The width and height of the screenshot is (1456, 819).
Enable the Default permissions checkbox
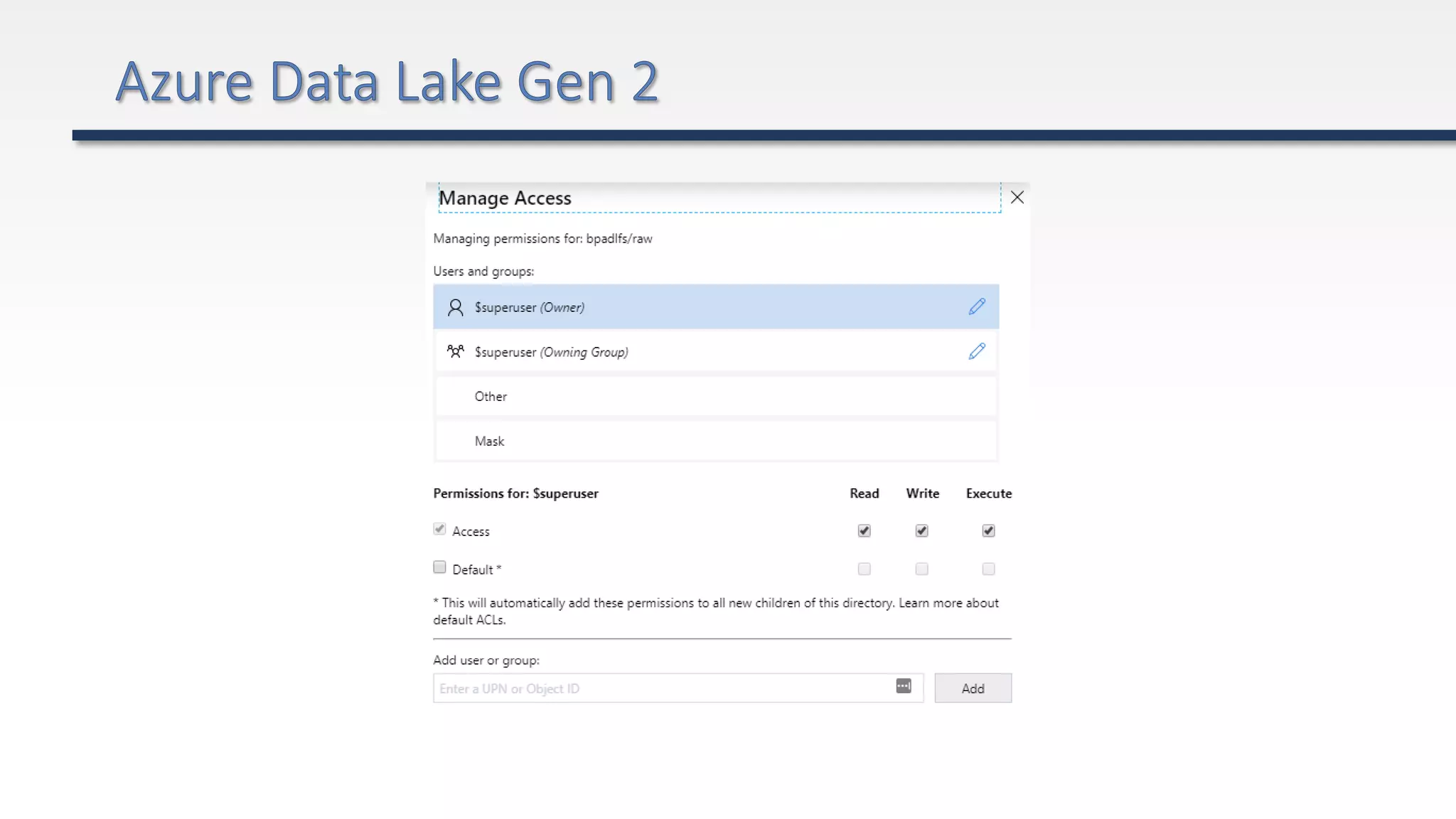tap(439, 567)
